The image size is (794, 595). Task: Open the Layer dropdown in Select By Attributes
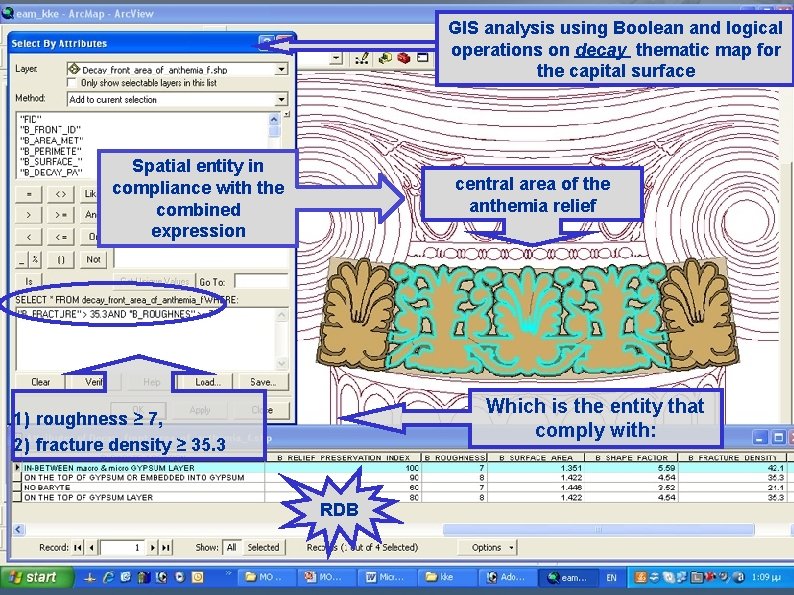[282, 69]
